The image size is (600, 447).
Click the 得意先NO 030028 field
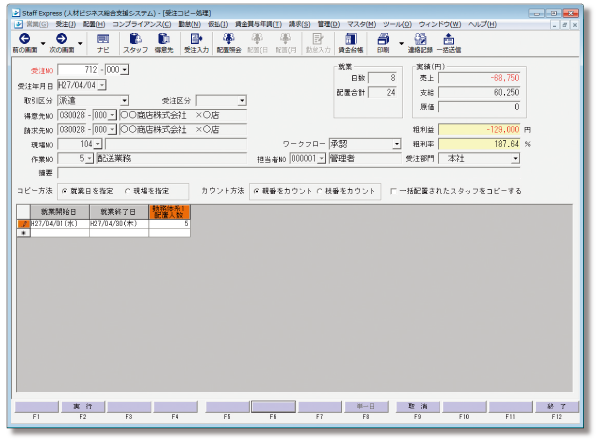(72, 115)
